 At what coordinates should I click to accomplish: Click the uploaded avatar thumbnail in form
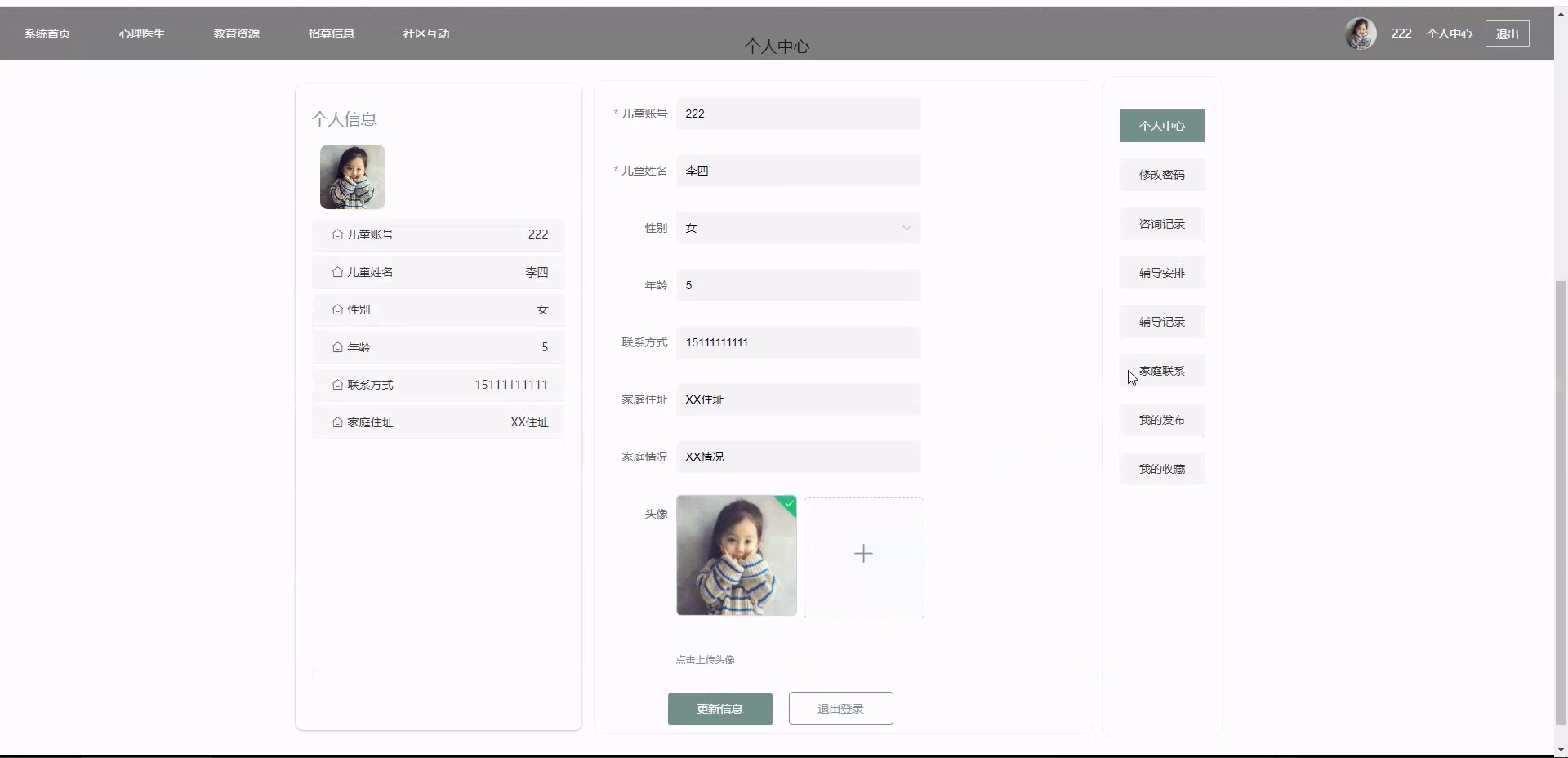point(737,555)
